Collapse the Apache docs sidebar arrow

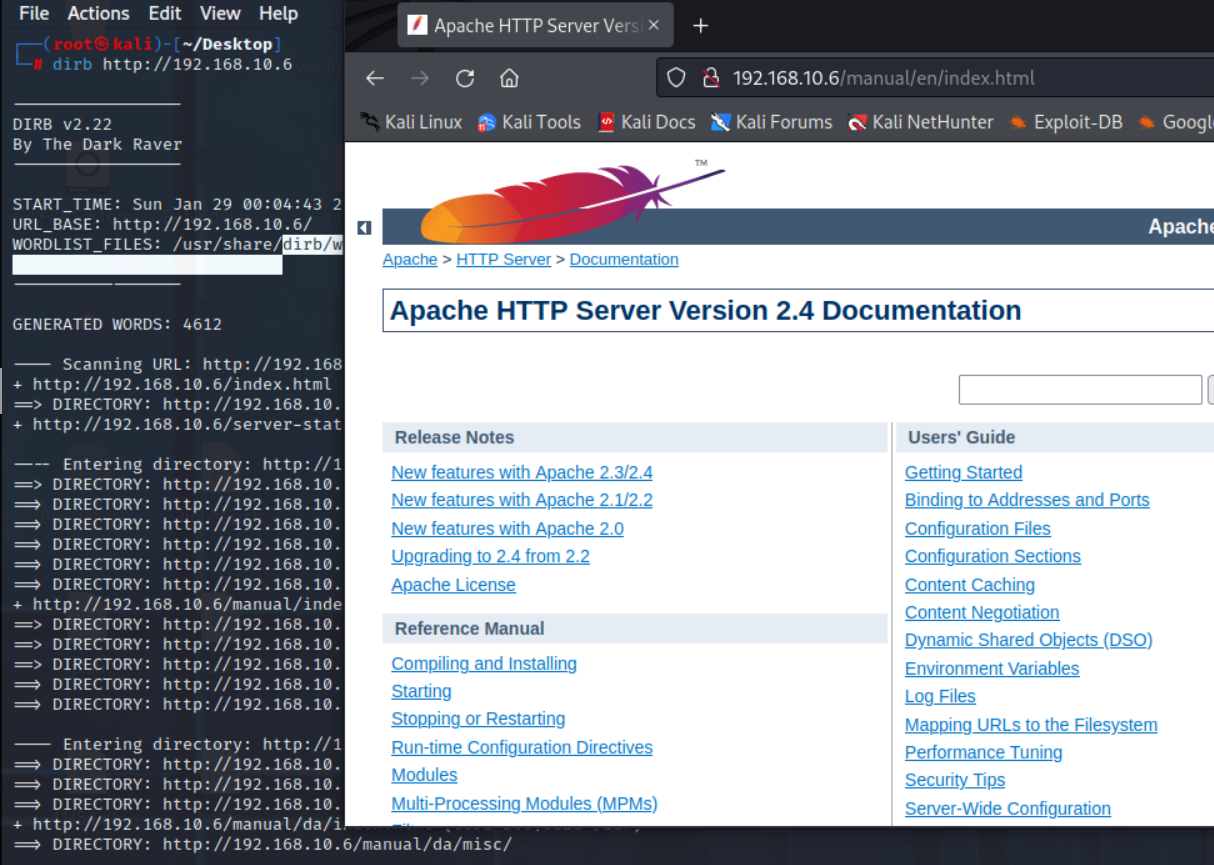pyautogui.click(x=364, y=228)
